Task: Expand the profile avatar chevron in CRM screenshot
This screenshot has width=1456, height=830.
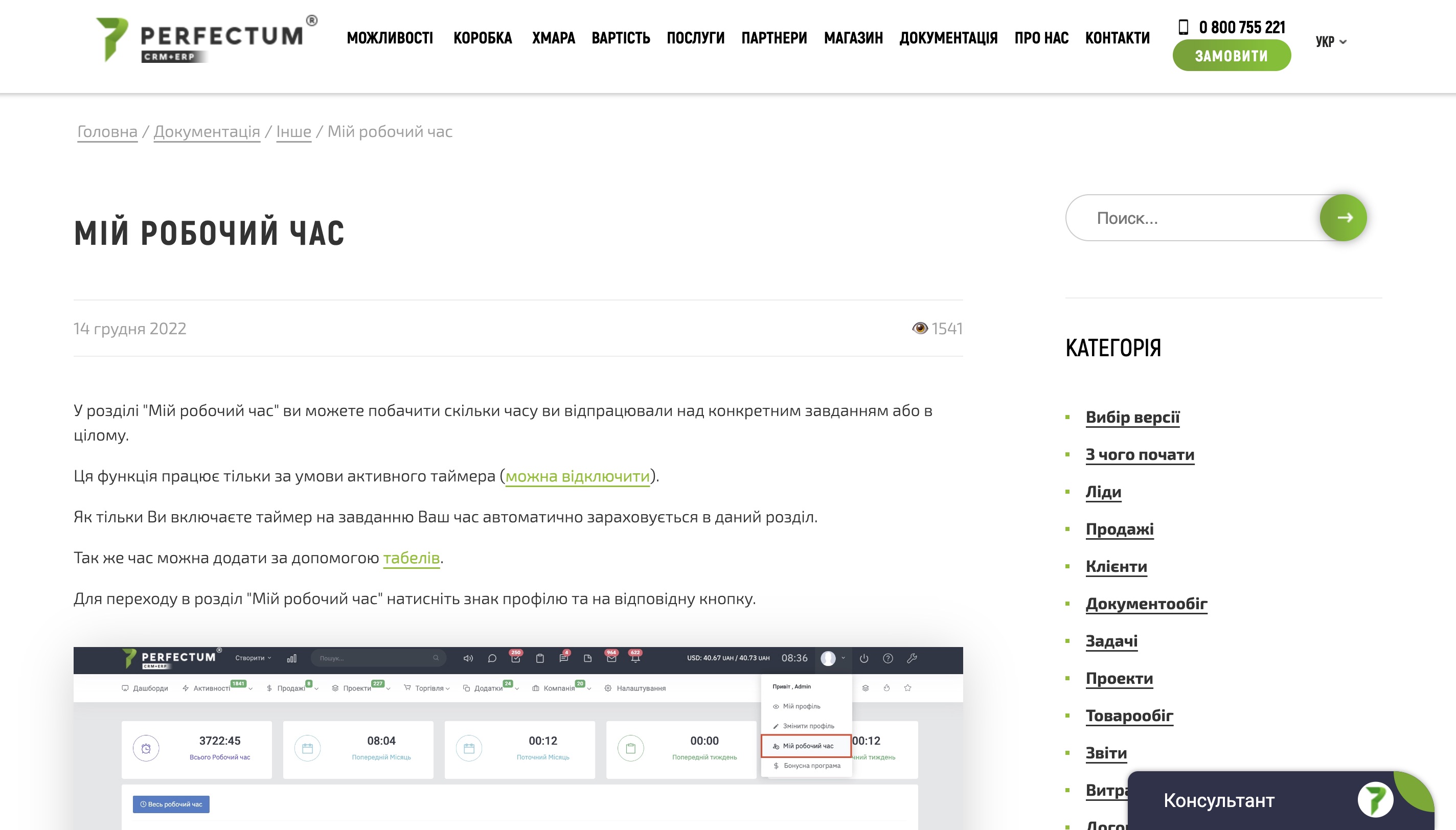Action: pyautogui.click(x=843, y=658)
